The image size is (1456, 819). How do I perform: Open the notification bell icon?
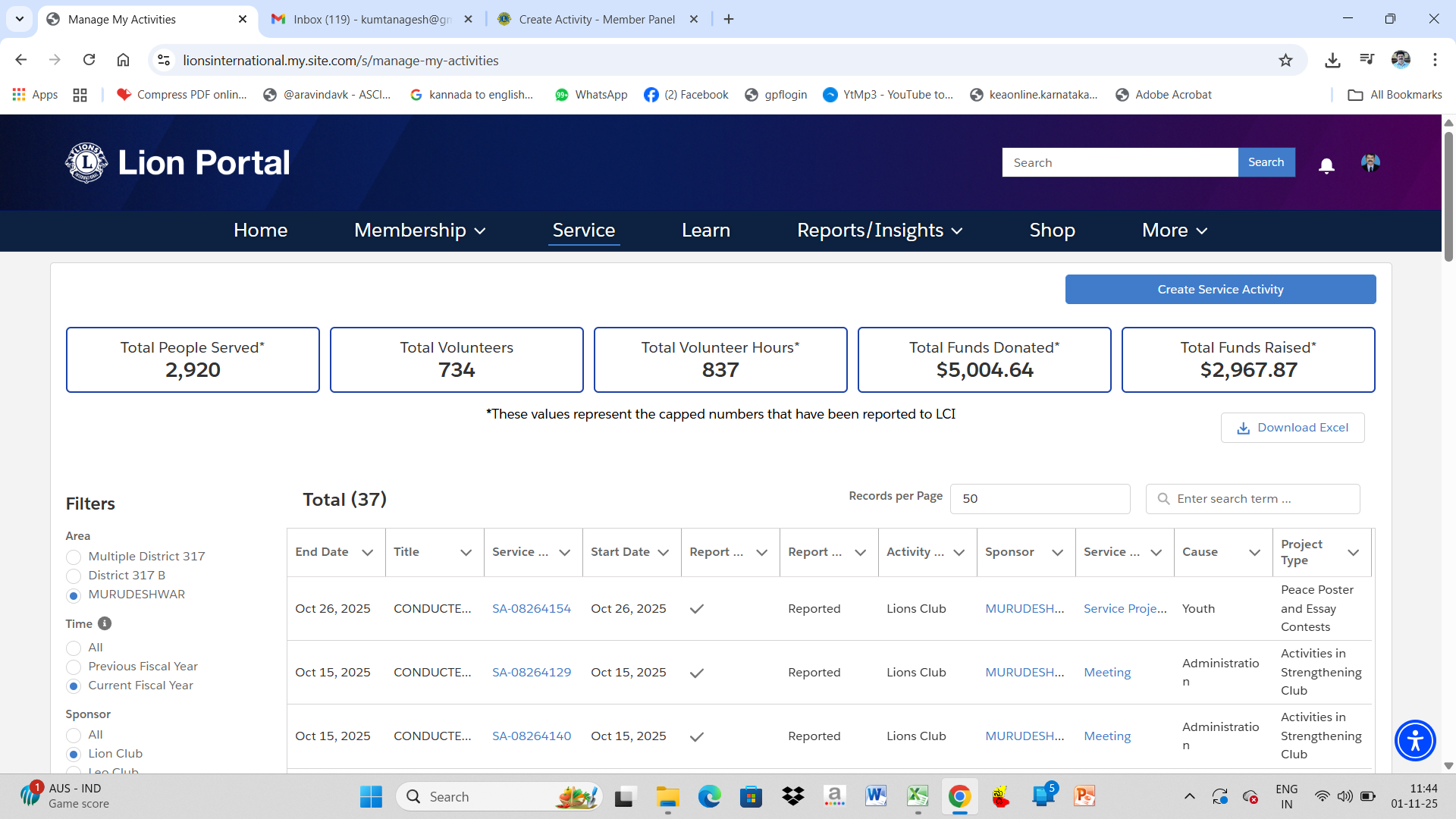pos(1326,165)
